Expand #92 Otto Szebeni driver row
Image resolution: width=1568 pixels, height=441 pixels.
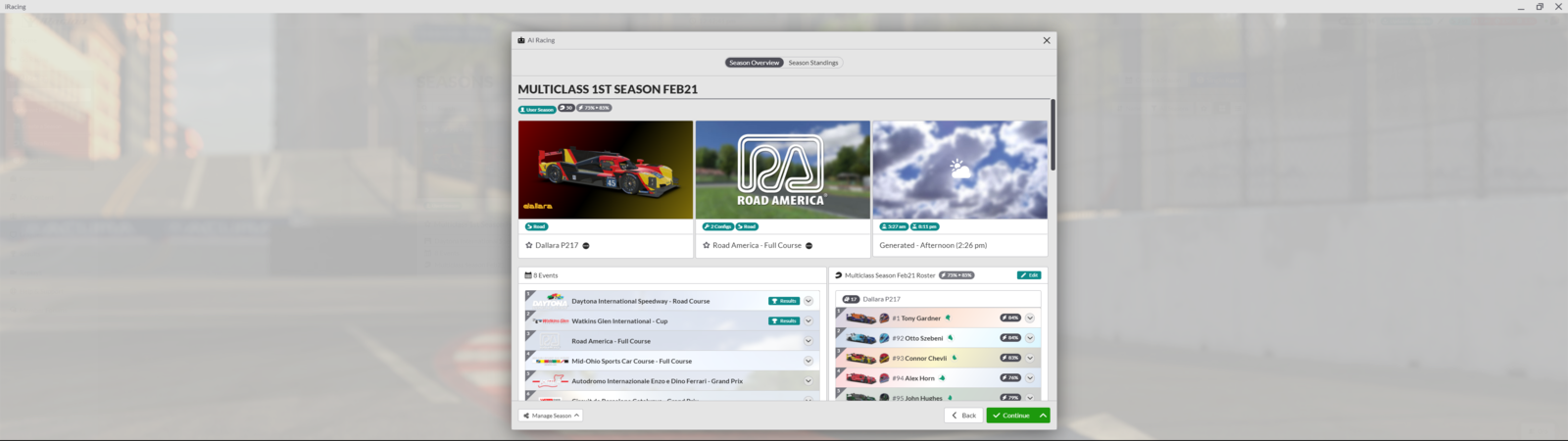[x=1030, y=338]
